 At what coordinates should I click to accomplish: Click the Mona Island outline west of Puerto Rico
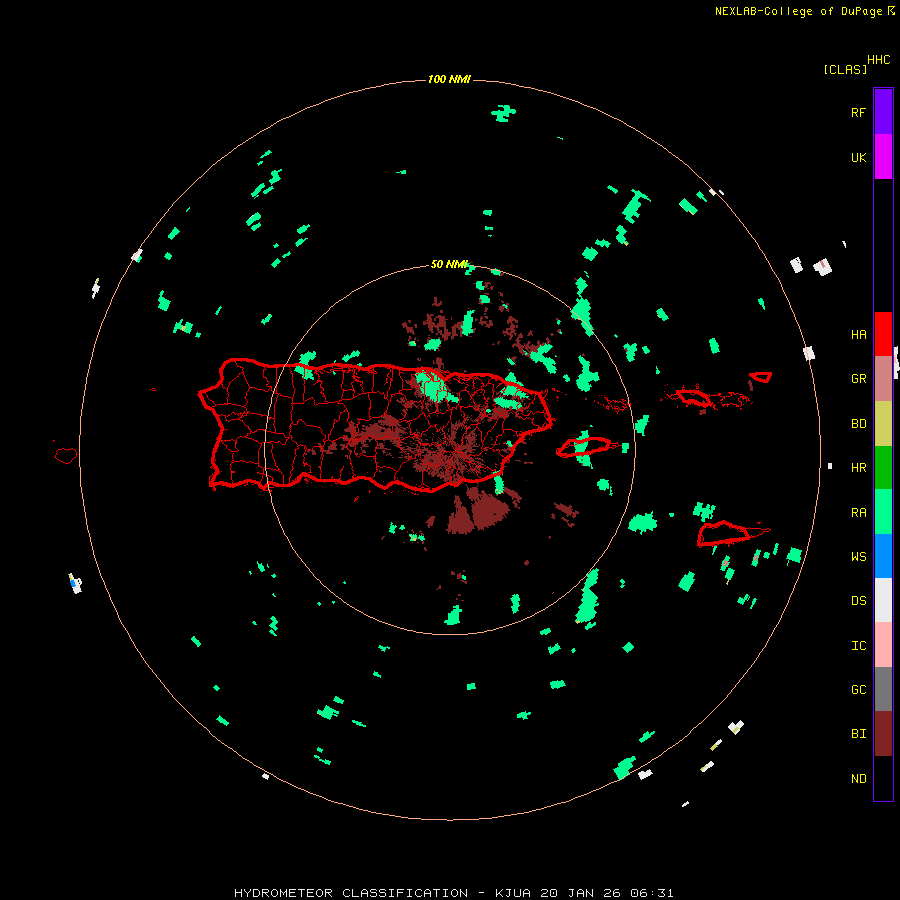pyautogui.click(x=66, y=456)
